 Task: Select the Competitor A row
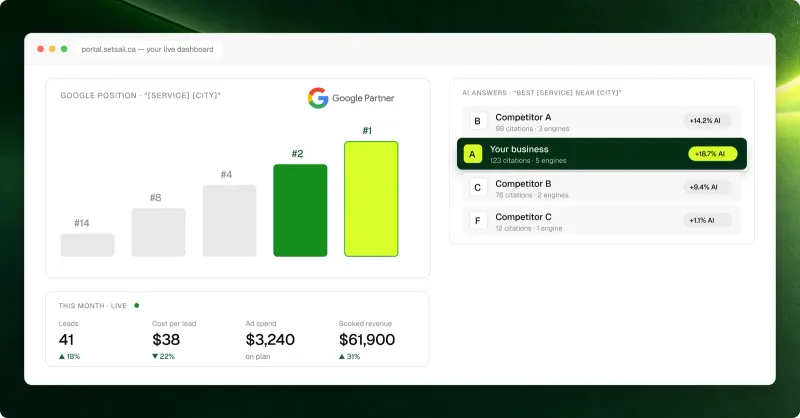tap(602, 121)
